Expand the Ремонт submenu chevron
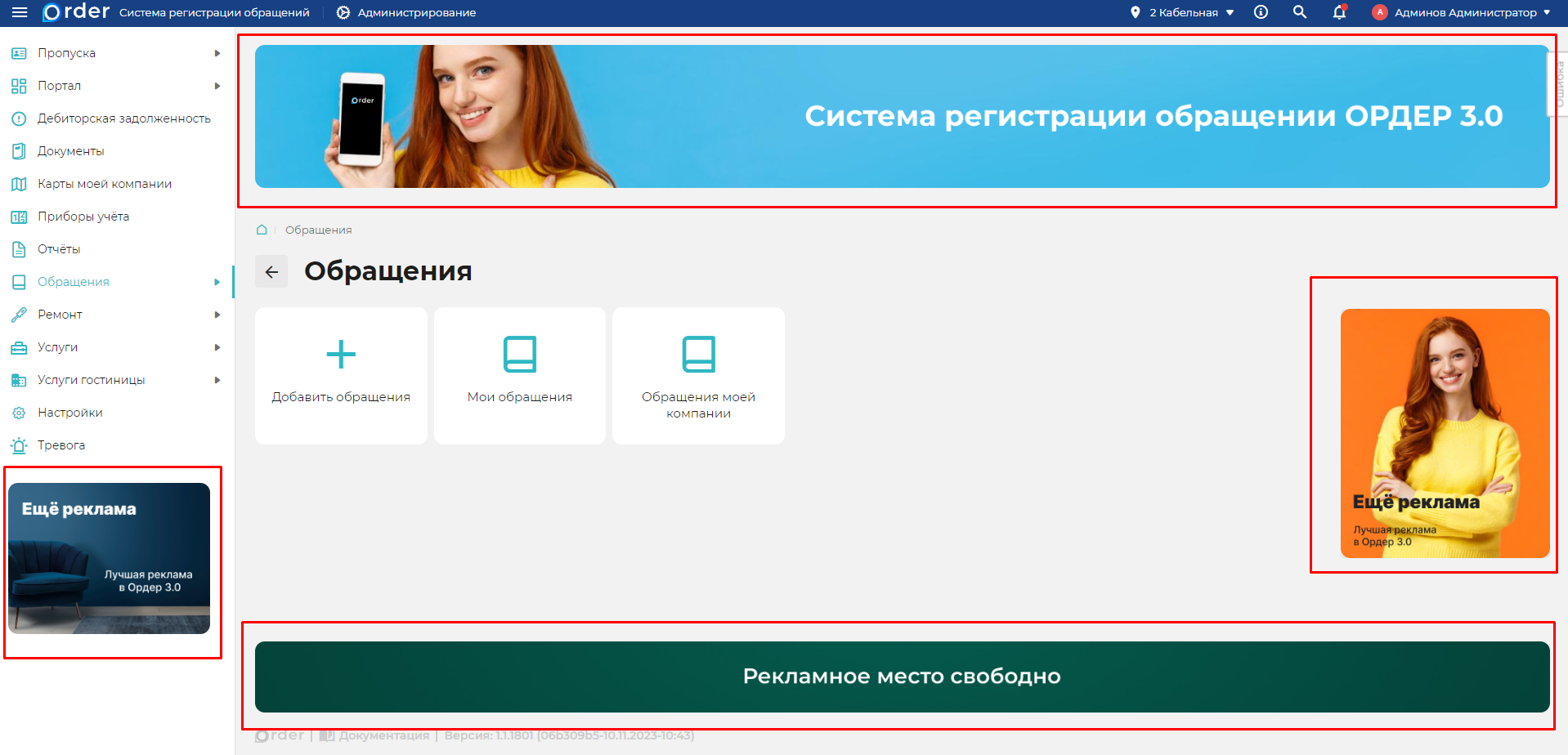The image size is (1568, 755). [x=217, y=314]
